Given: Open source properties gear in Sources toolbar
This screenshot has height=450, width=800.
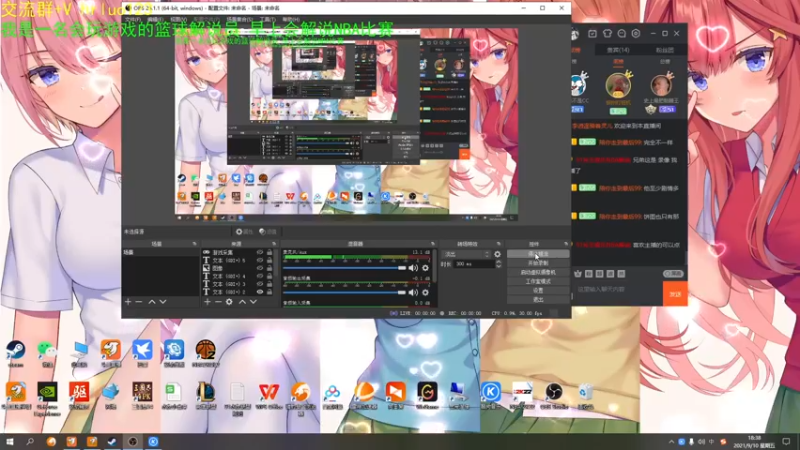Looking at the screenshot, I should [229, 302].
